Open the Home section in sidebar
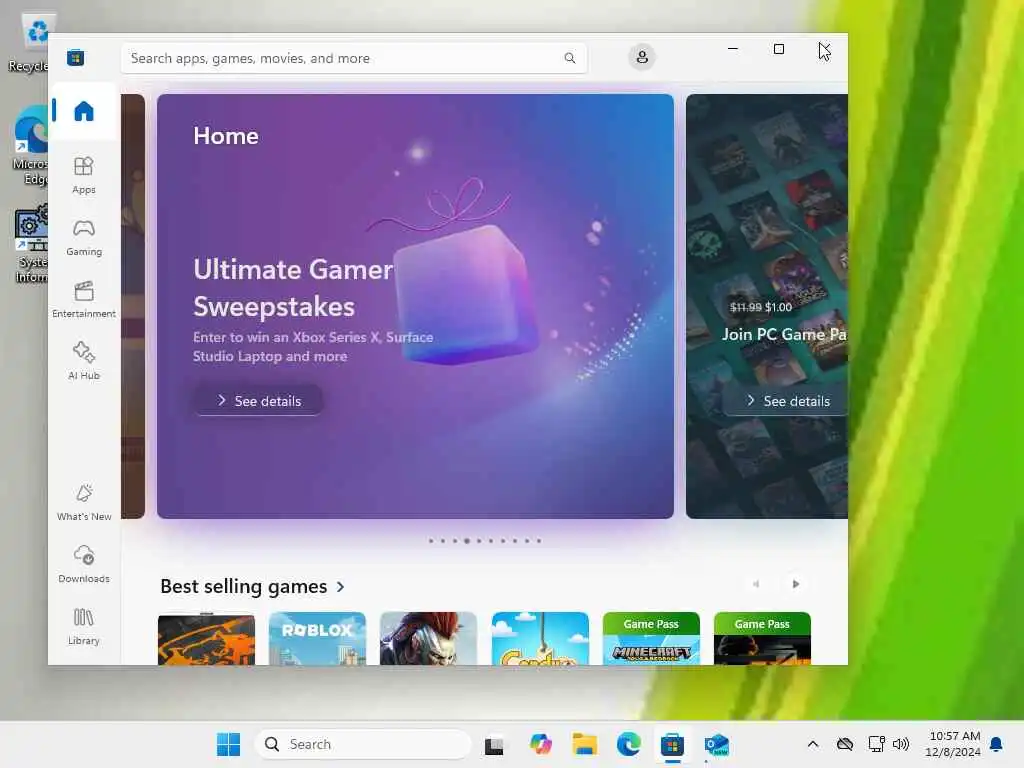 pos(84,111)
